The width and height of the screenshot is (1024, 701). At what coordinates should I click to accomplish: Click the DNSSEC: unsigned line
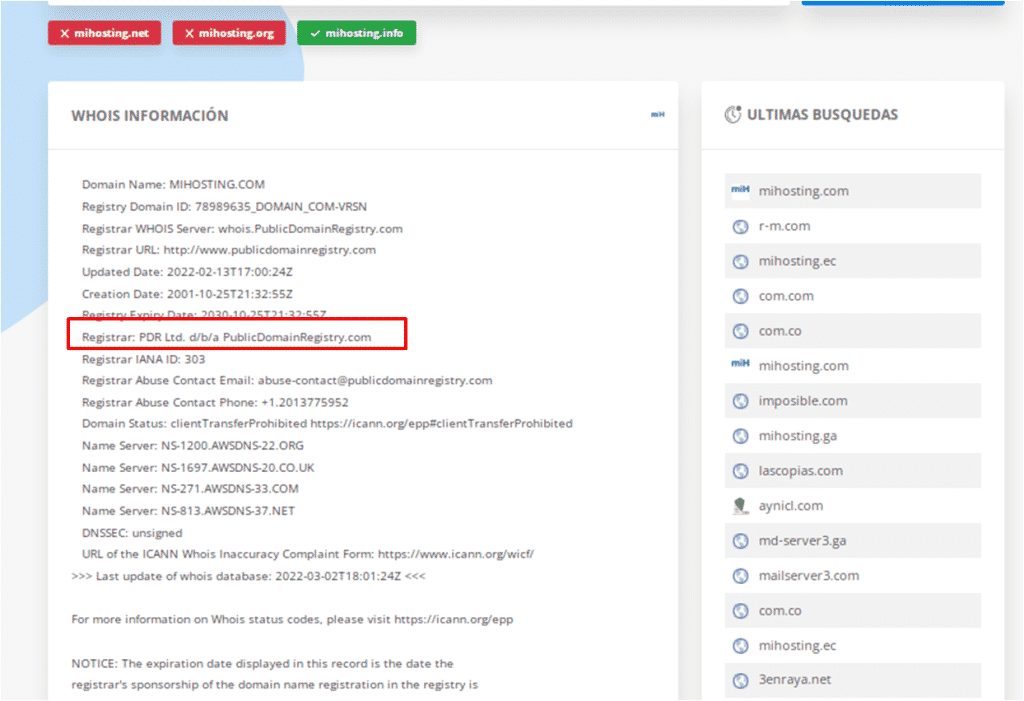coord(132,534)
